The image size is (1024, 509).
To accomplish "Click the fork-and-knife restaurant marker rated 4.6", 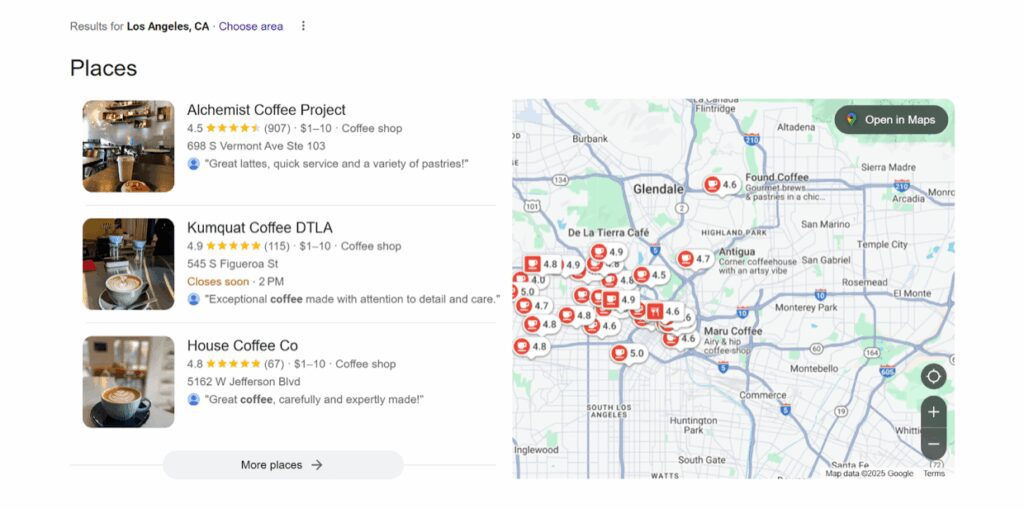I will click(x=664, y=312).
